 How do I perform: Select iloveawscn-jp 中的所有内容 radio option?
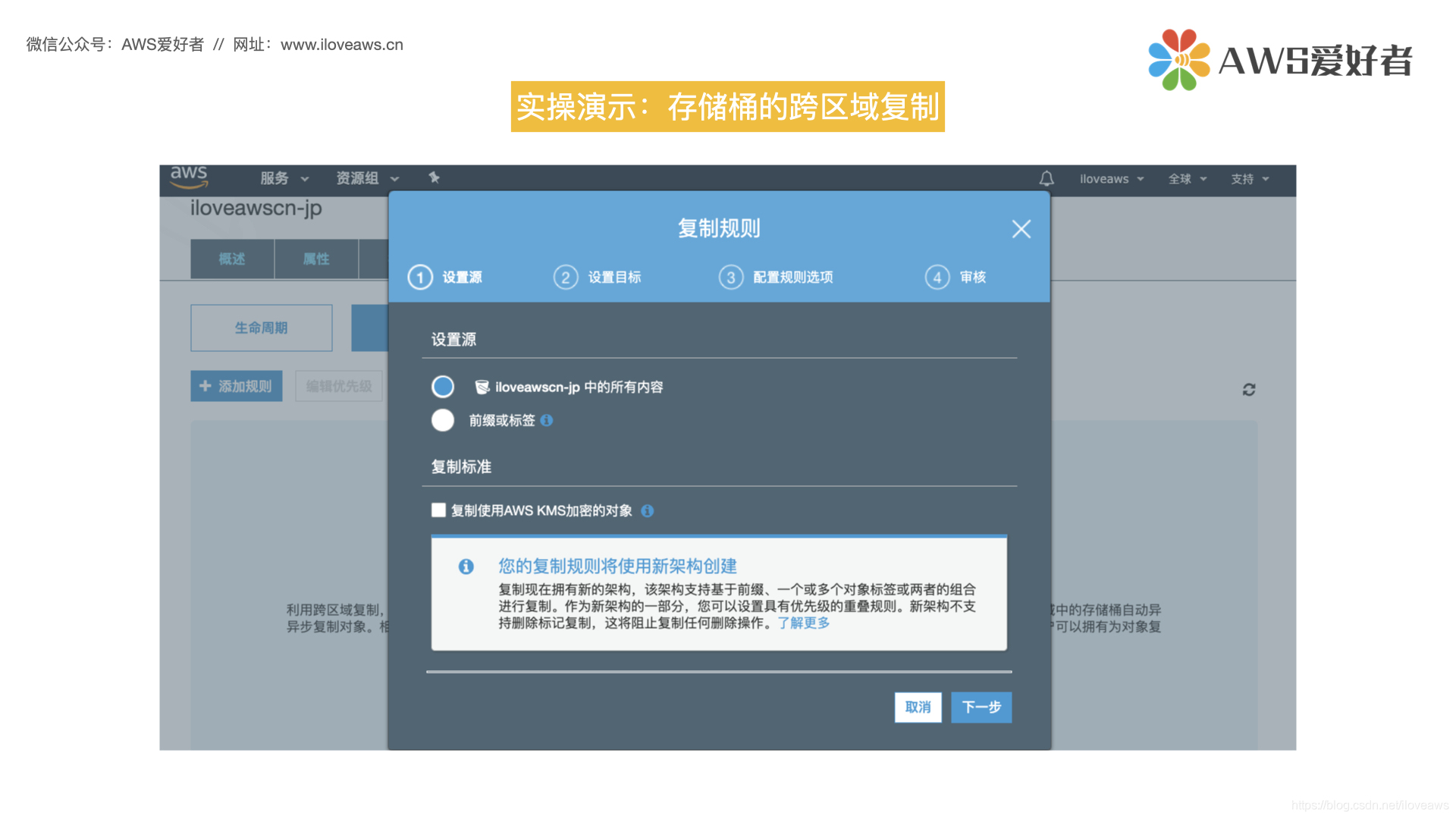(443, 387)
